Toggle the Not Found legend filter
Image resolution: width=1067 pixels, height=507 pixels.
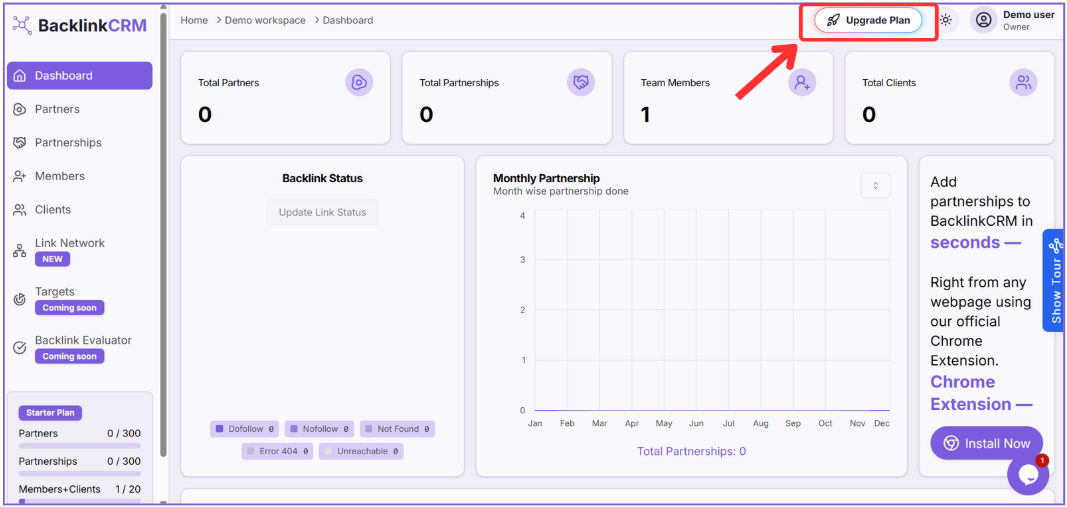[397, 429]
